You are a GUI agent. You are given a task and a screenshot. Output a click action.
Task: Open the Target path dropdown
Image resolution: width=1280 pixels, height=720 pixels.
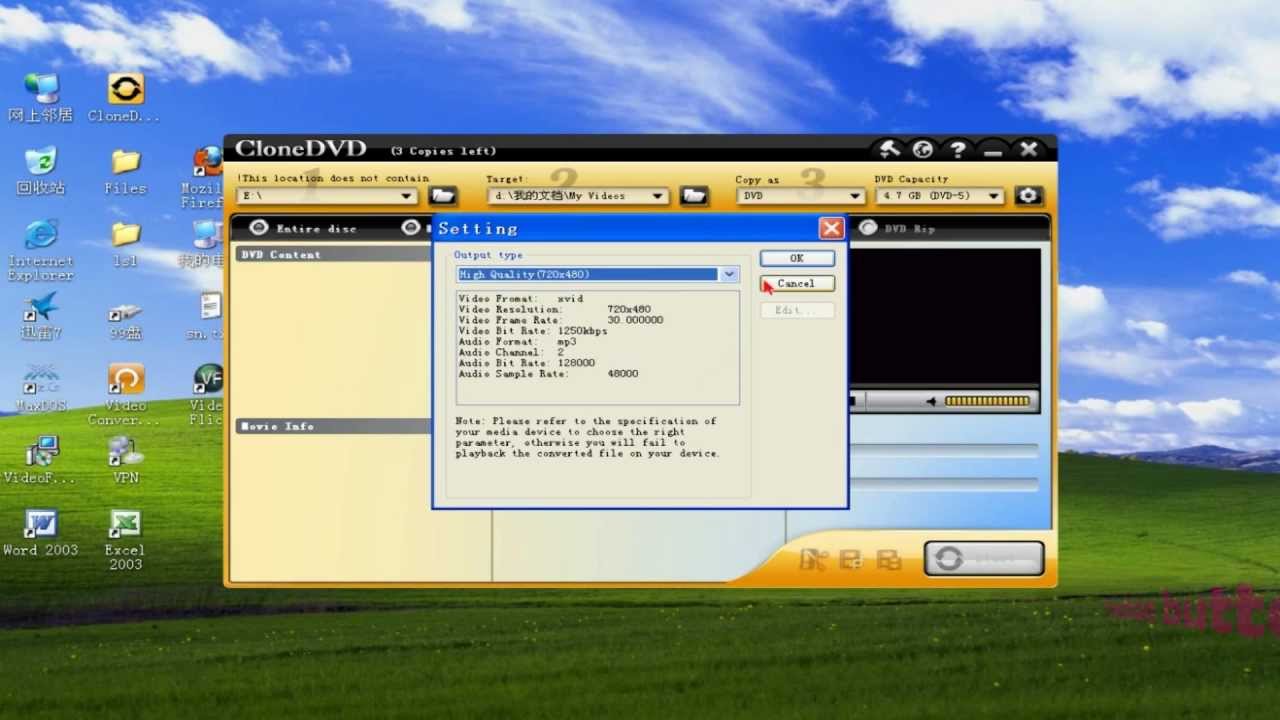[x=657, y=196]
